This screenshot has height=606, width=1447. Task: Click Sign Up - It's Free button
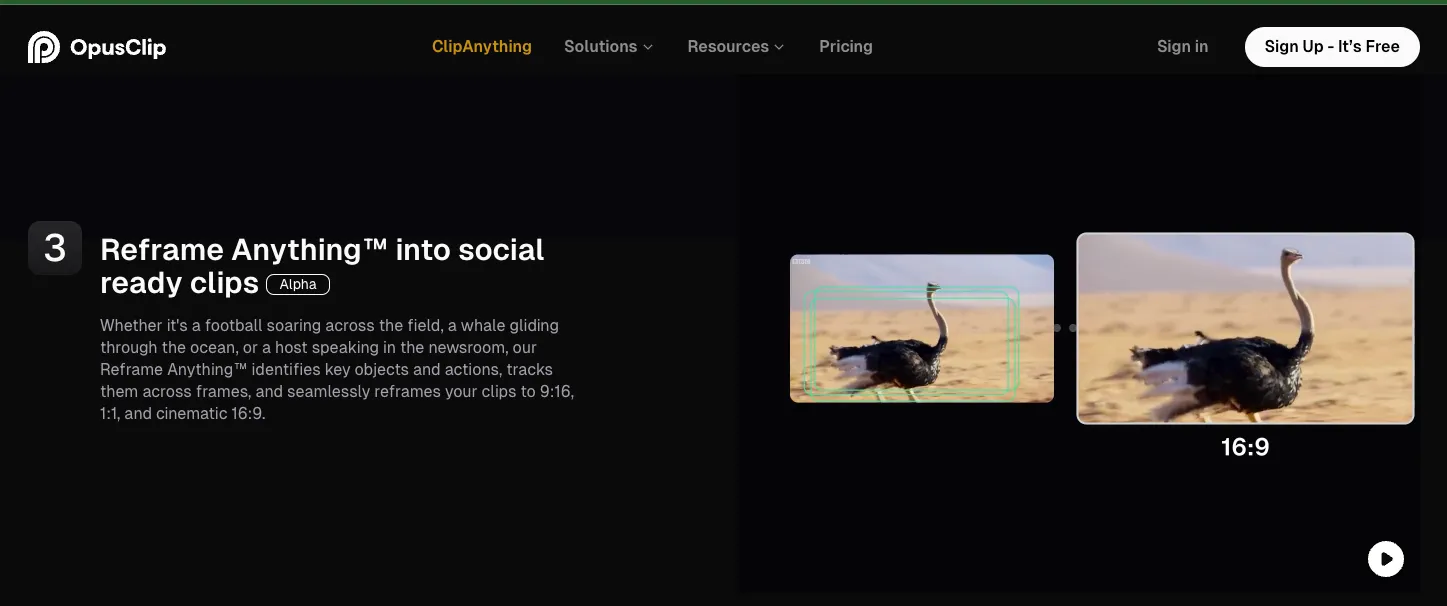(x=1332, y=47)
